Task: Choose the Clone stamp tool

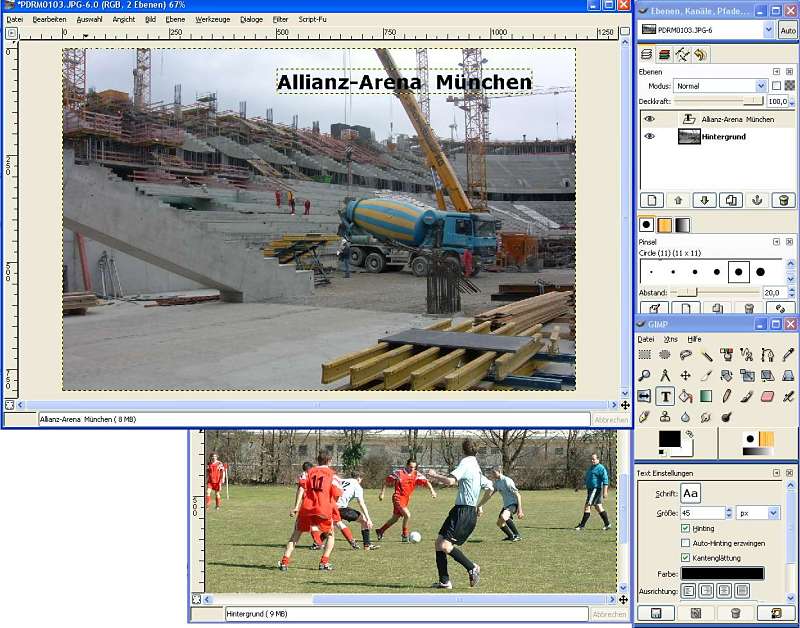Action: click(x=665, y=417)
